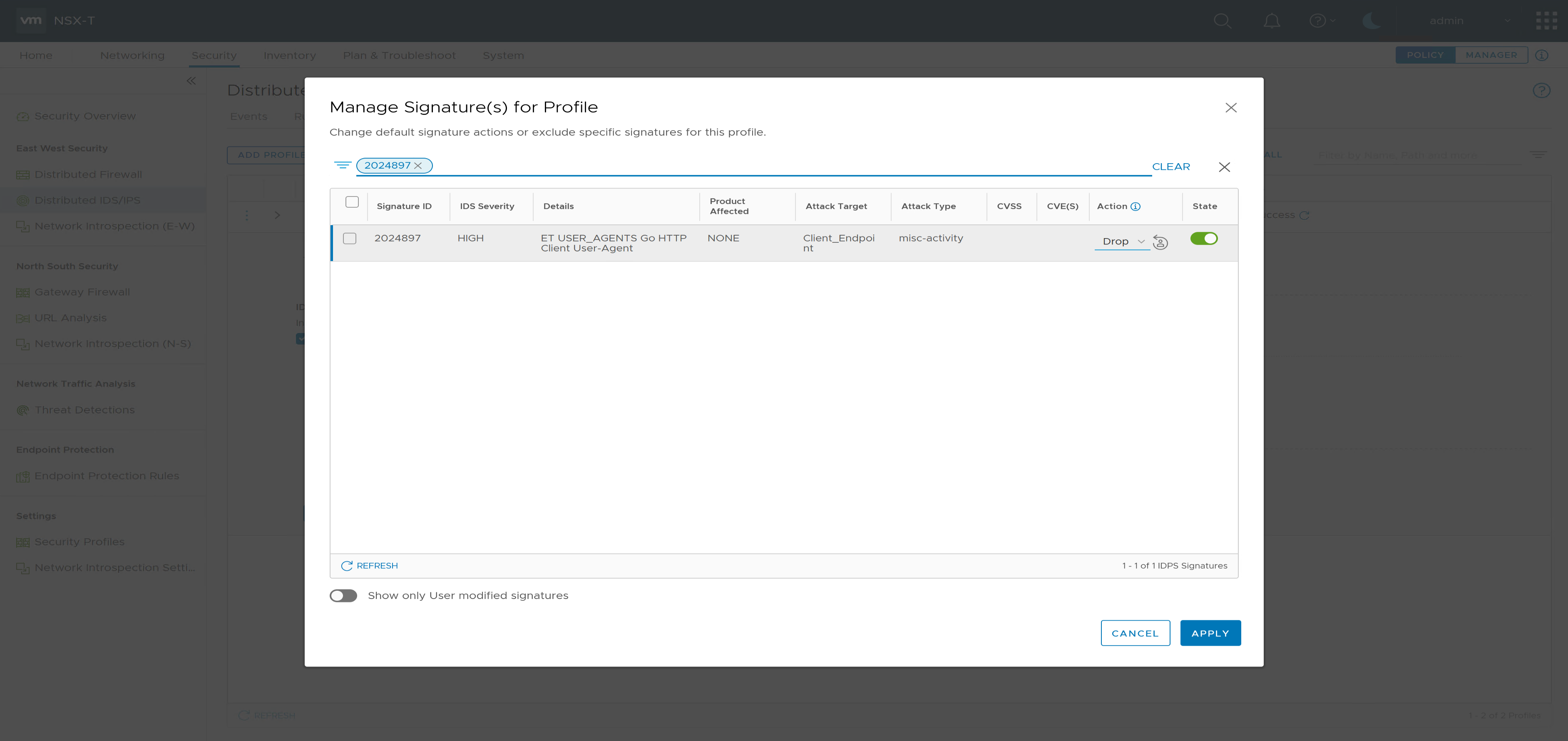1568x741 pixels.
Task: Open the Drop action dropdown
Action: point(1123,242)
